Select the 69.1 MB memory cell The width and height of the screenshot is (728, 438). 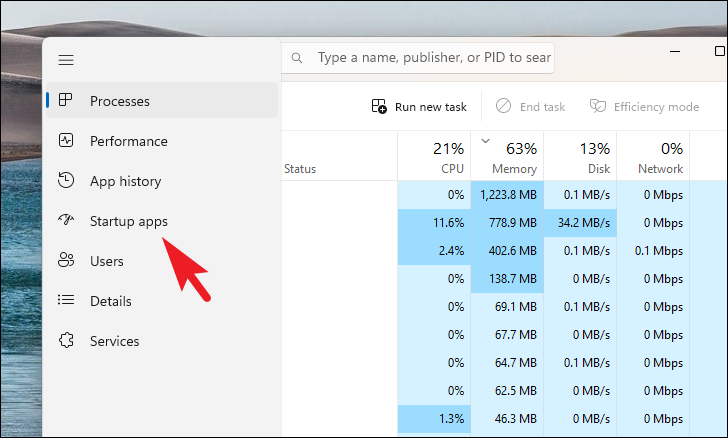point(507,307)
